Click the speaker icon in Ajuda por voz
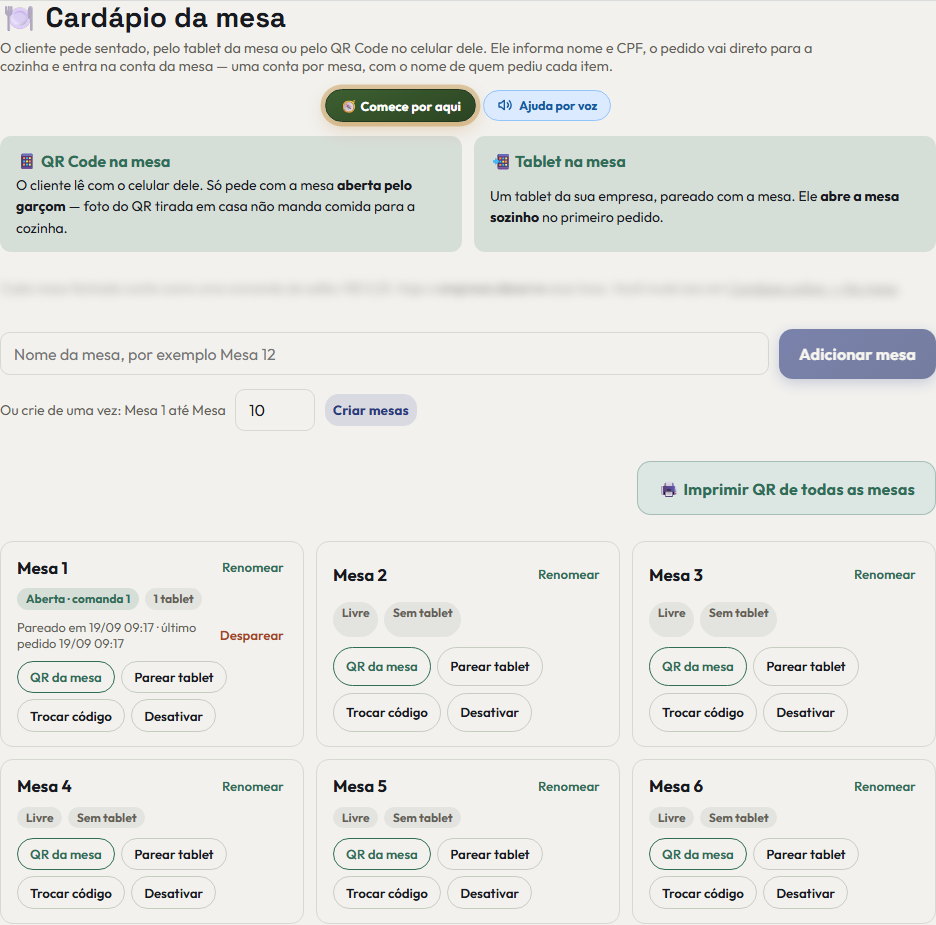Screen dimensions: 936x925 point(505,106)
